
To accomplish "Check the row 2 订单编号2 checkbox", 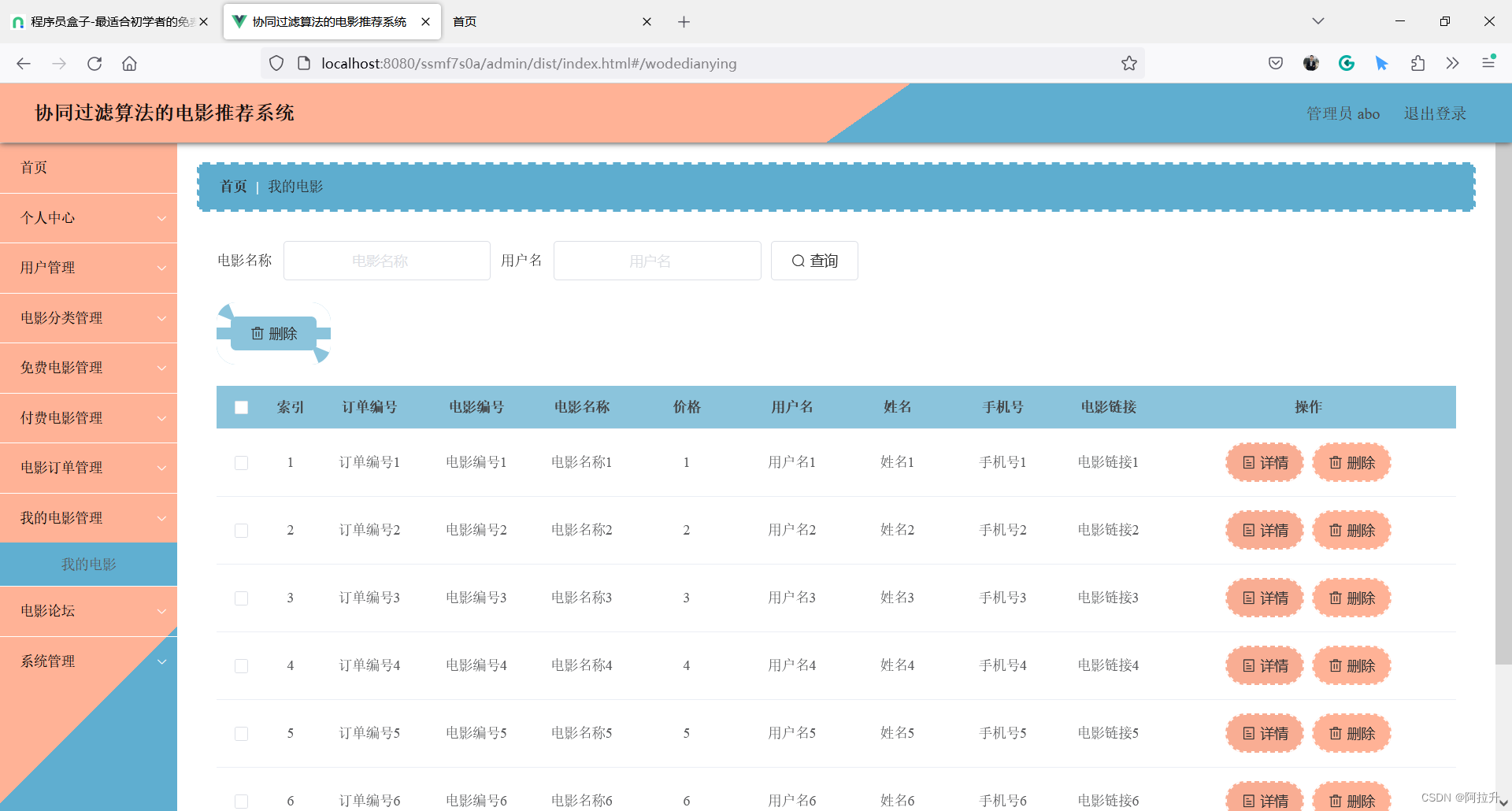I will tap(241, 531).
